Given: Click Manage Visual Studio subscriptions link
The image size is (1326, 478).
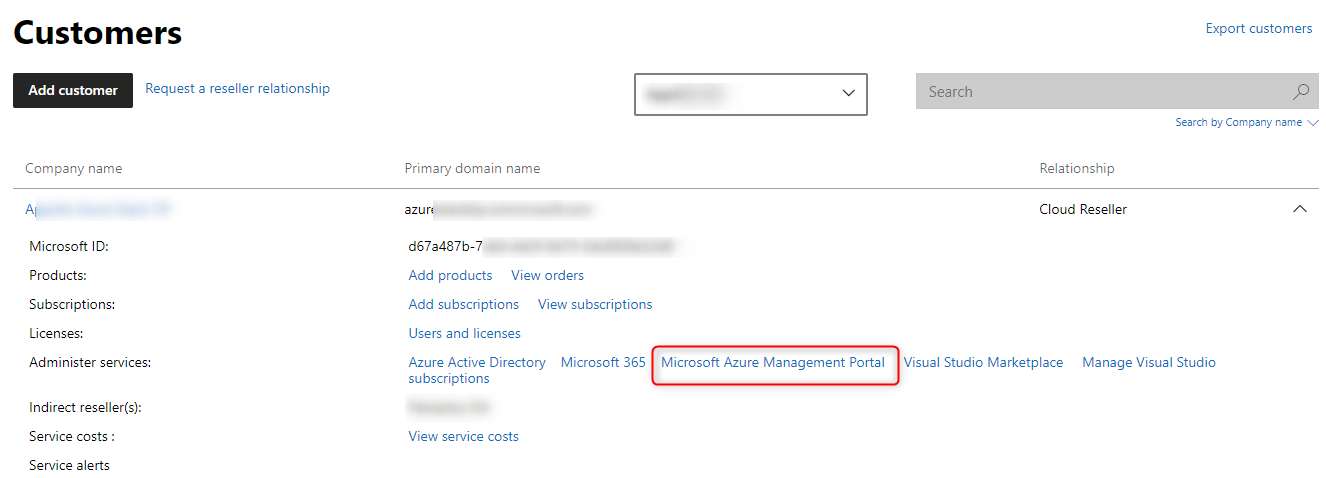Looking at the screenshot, I should [1149, 362].
